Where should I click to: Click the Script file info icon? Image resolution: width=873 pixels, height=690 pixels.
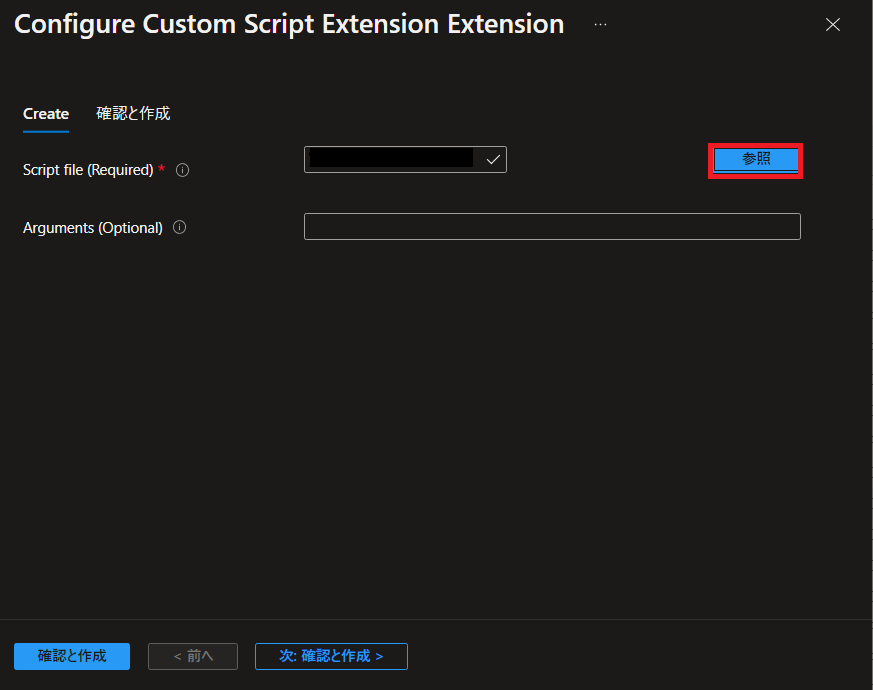[182, 170]
